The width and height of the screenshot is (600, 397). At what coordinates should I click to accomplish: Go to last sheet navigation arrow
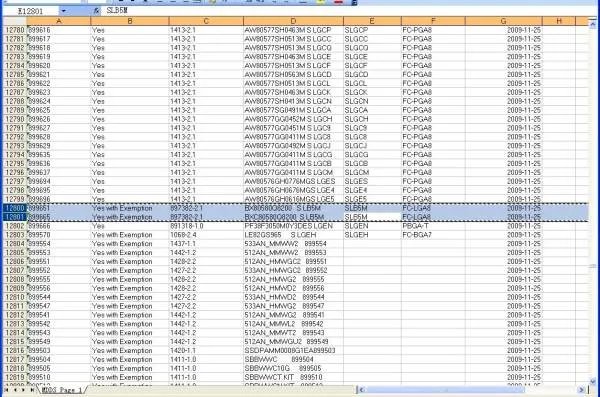32,390
